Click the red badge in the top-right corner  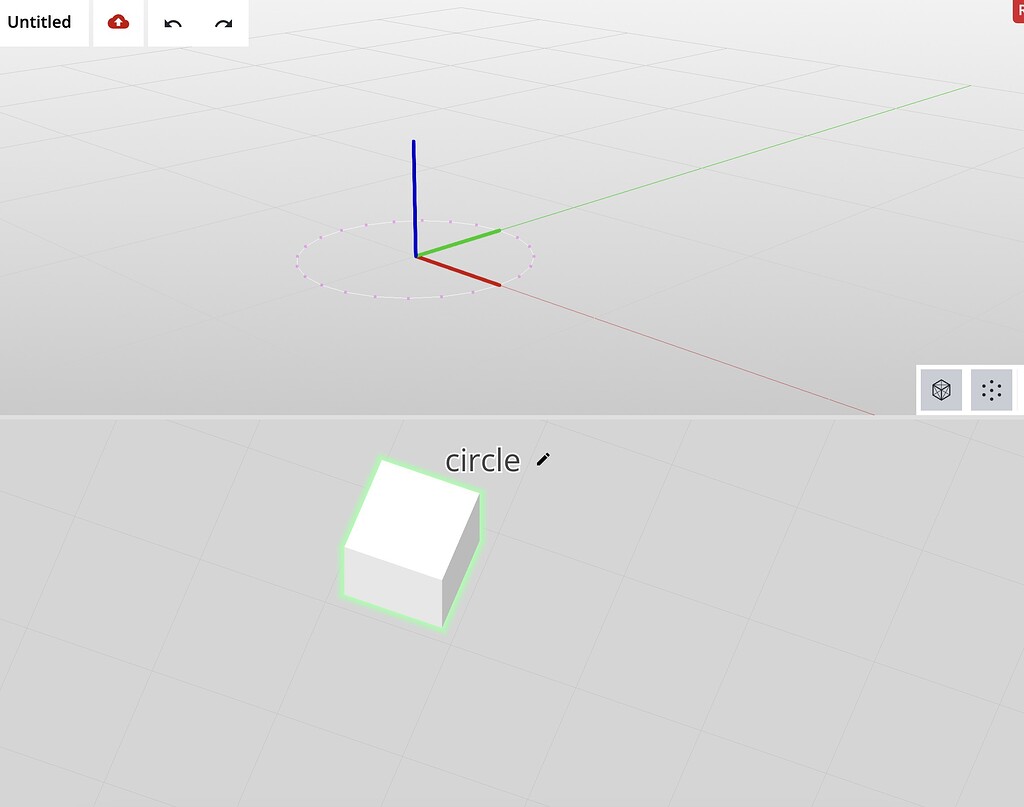1019,8
